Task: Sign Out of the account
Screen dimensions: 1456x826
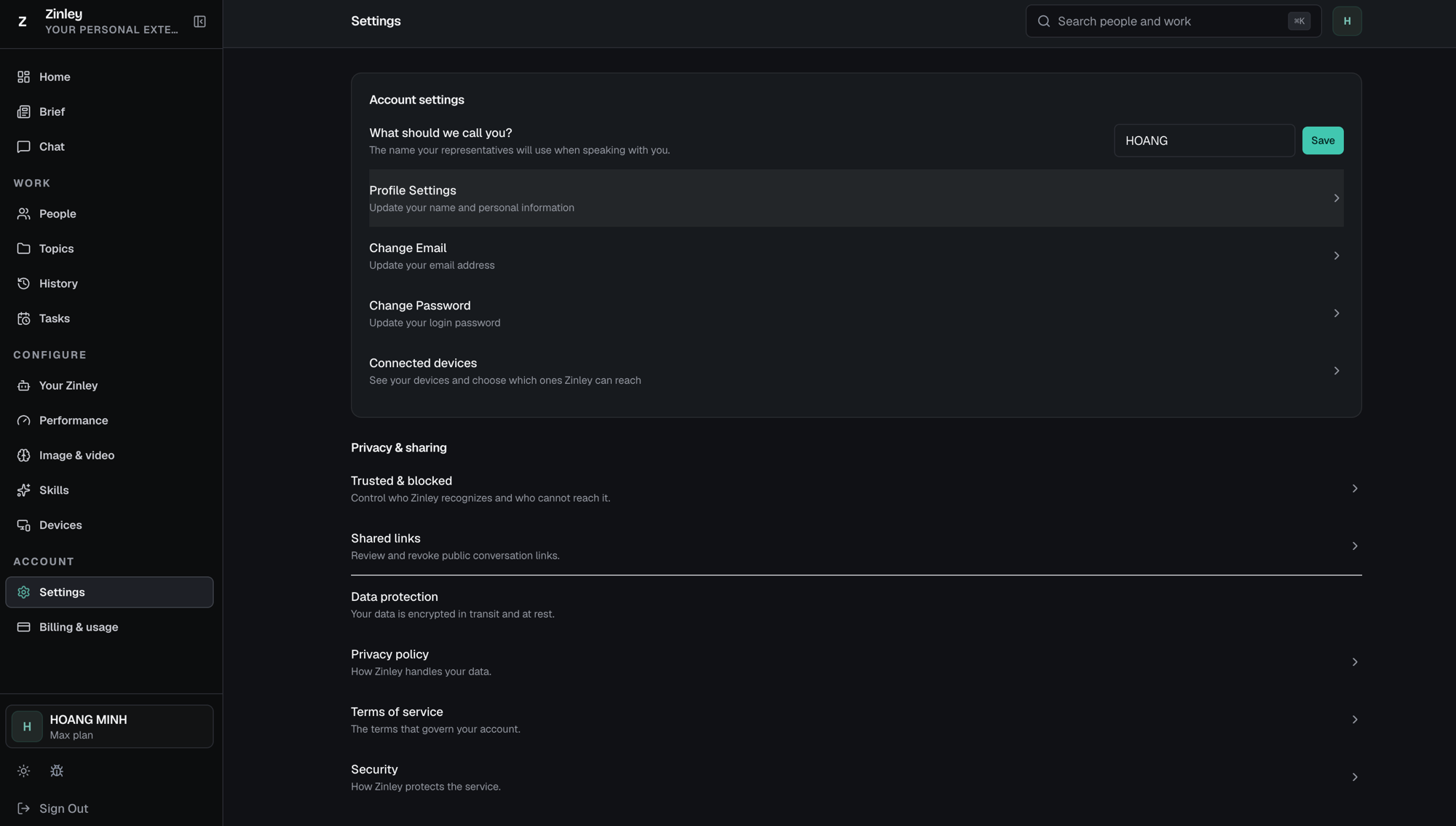Action: 109,809
